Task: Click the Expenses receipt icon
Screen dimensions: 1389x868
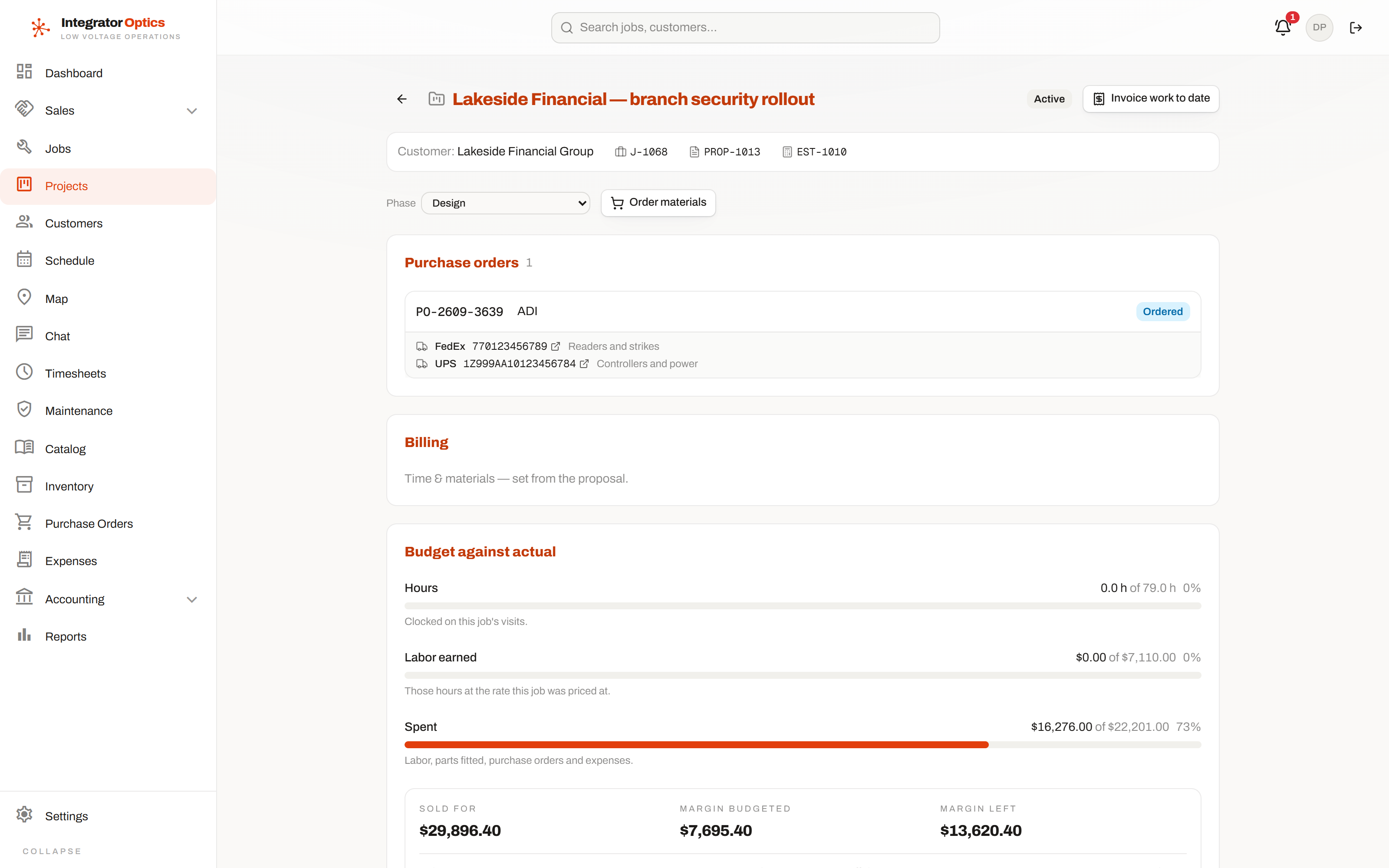Action: click(x=24, y=560)
